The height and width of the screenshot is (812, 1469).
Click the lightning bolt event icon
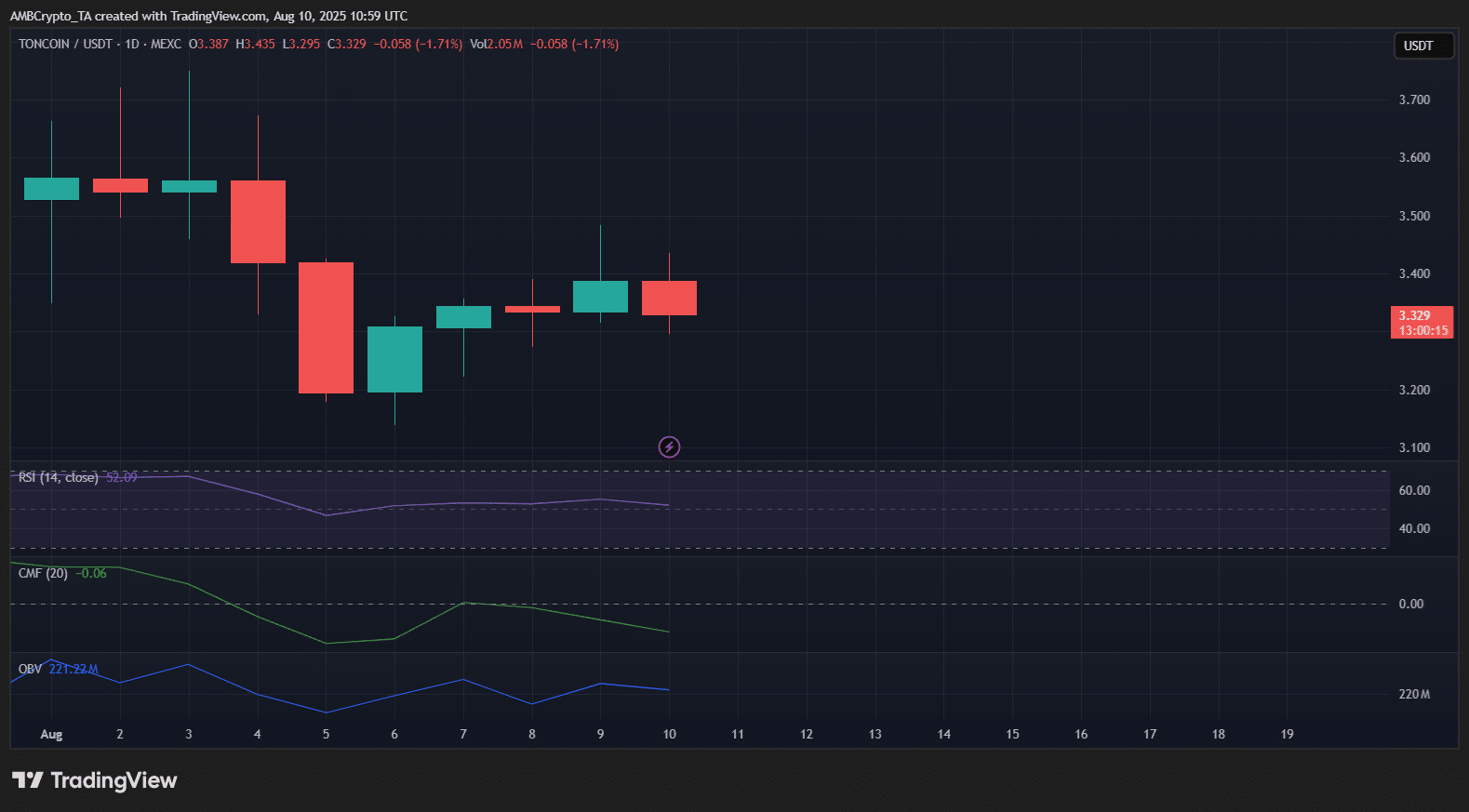[x=669, y=447]
